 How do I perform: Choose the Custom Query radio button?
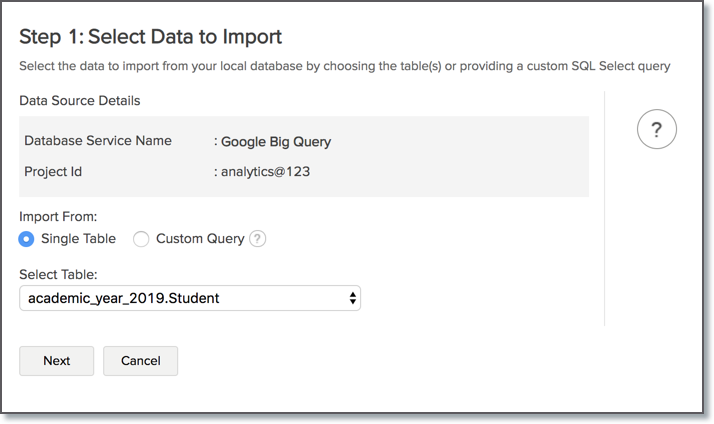tap(141, 239)
